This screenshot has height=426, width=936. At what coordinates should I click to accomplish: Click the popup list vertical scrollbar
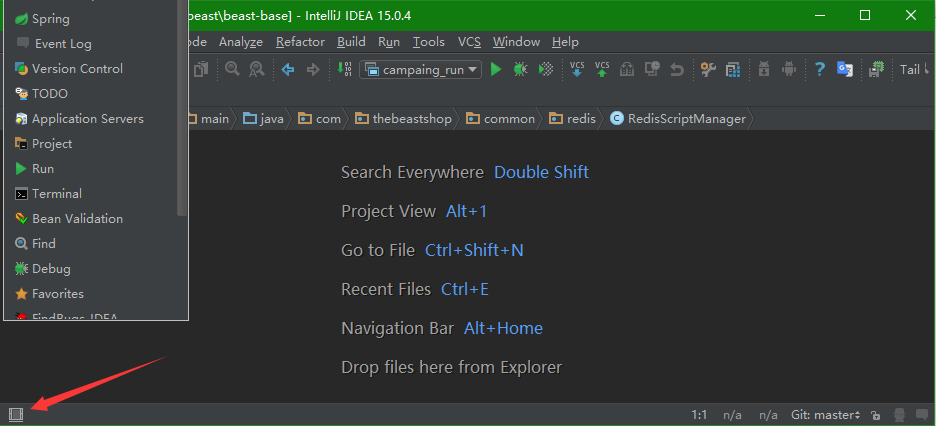click(x=182, y=107)
